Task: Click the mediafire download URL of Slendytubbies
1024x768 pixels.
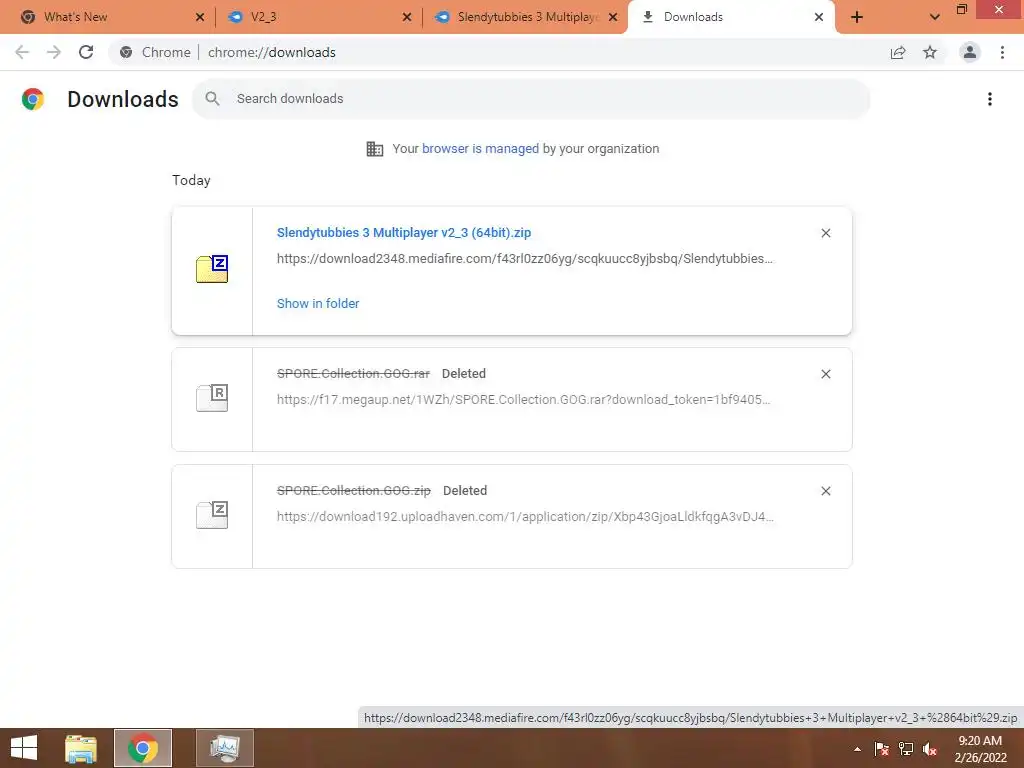Action: pos(524,259)
